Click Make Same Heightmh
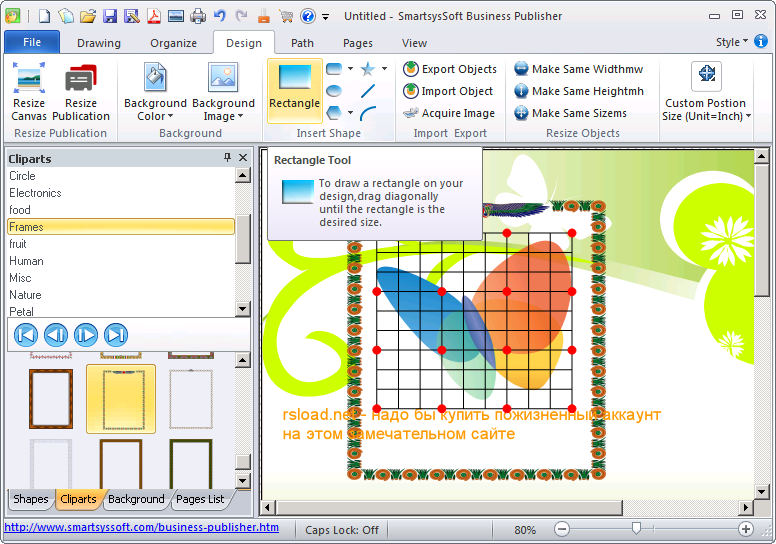Image resolution: width=776 pixels, height=544 pixels. pyautogui.click(x=579, y=91)
